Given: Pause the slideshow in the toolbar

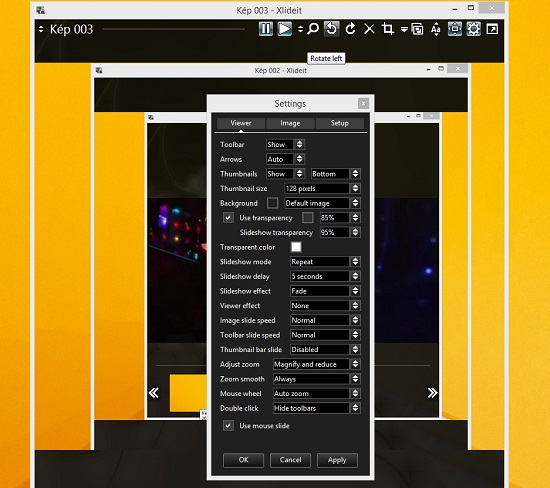Looking at the screenshot, I should pos(266,29).
